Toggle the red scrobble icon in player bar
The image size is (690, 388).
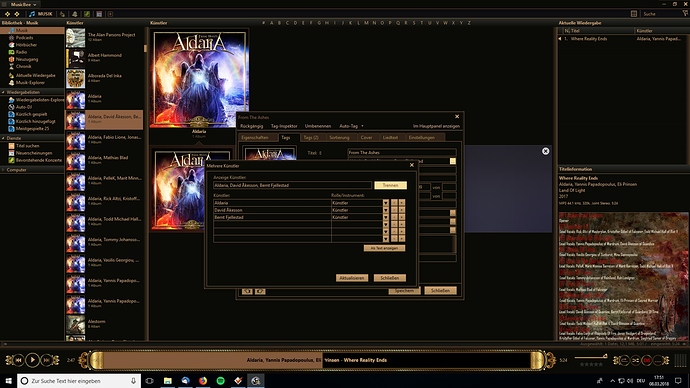pyautogui.click(x=646, y=361)
